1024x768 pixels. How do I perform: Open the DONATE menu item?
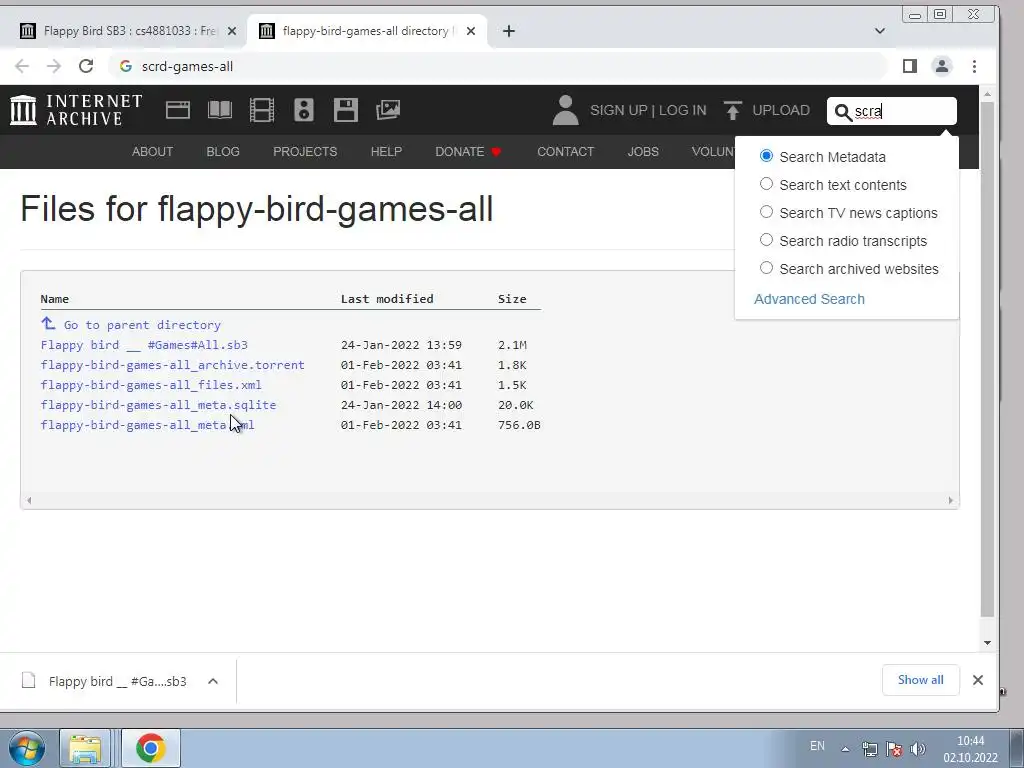[468, 152]
